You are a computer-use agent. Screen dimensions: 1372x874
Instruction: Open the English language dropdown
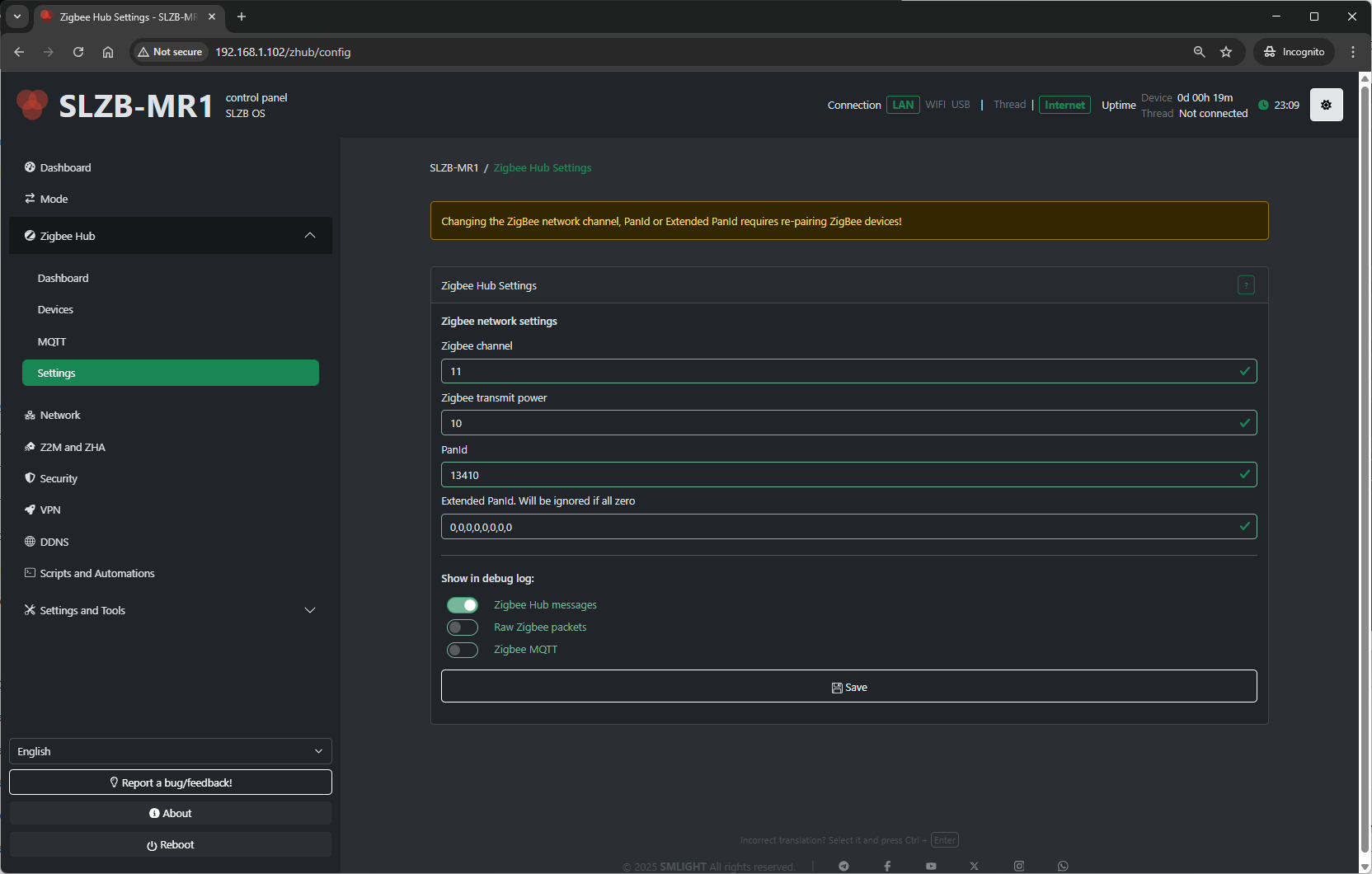[171, 751]
